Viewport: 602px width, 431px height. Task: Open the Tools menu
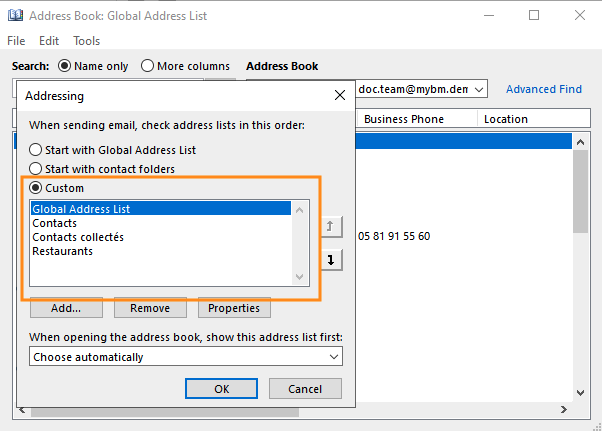tap(86, 41)
